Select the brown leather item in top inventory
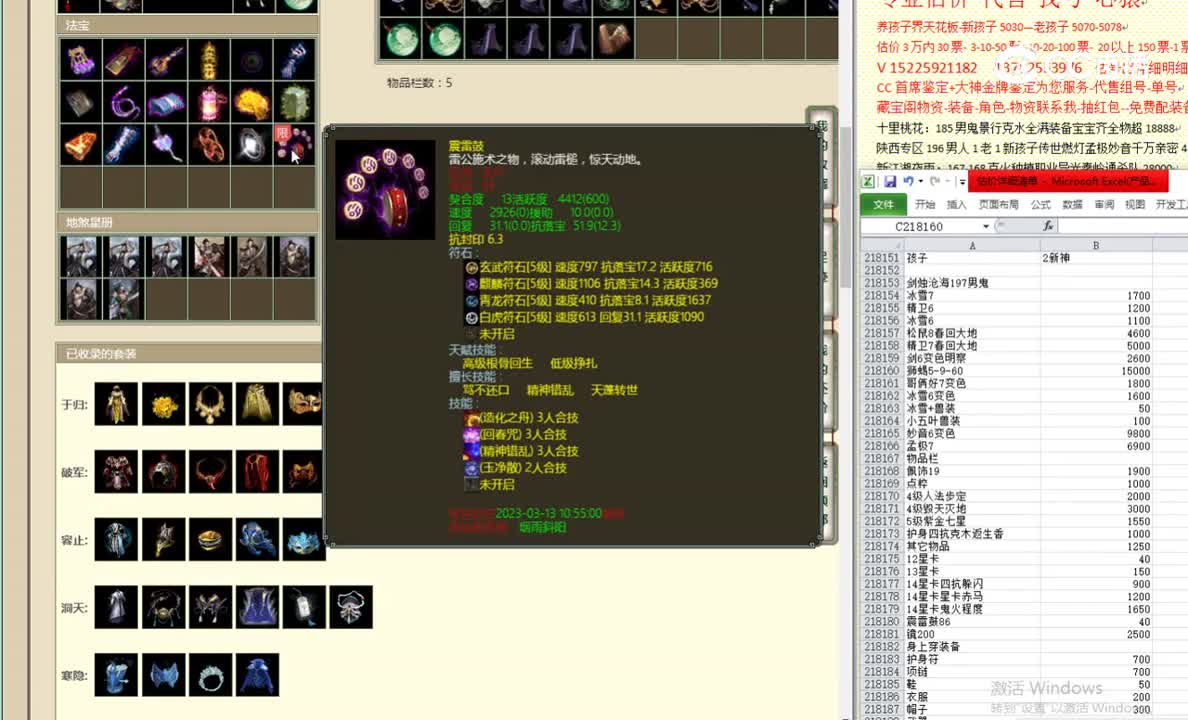The image size is (1188, 720). [x=613, y=38]
